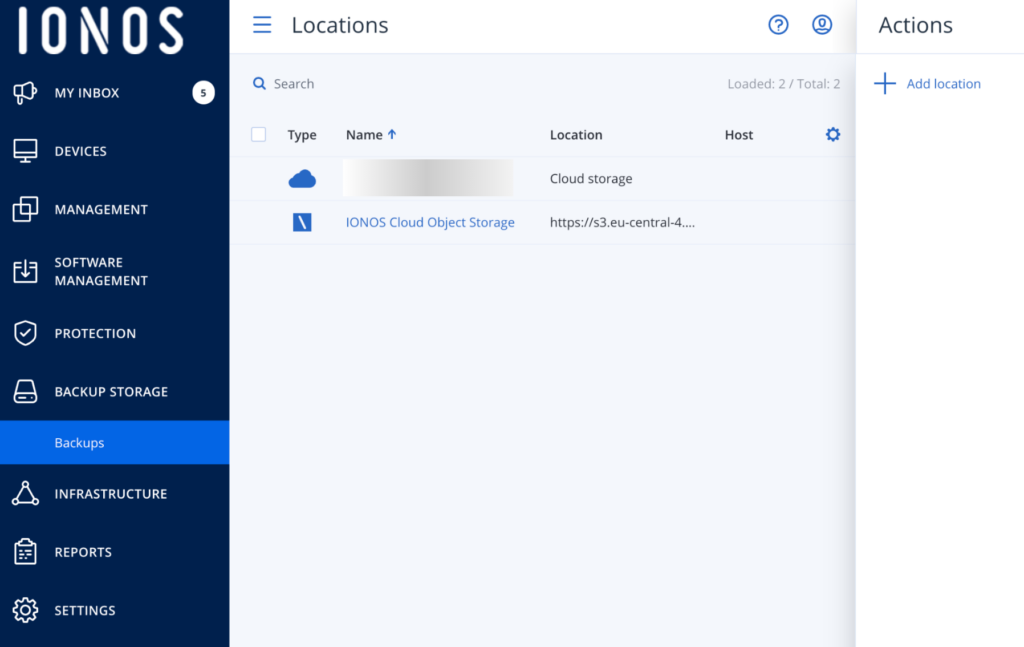Reverse sorting with the Name column arrow
The height and width of the screenshot is (647, 1024).
(389, 133)
